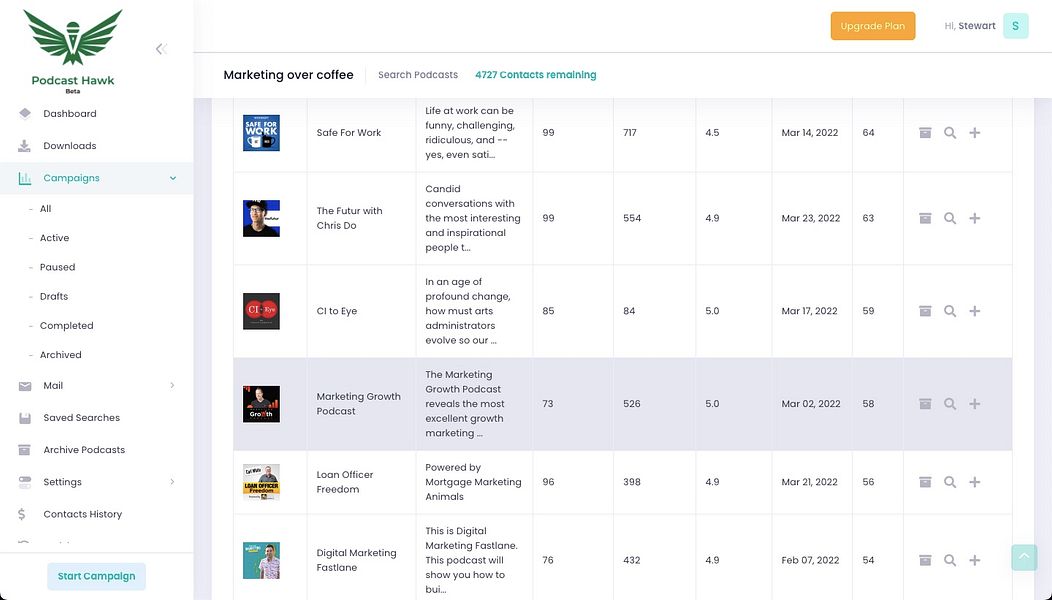Expand the Settings submenu
Viewport: 1052px width, 600px height.
tap(172, 482)
